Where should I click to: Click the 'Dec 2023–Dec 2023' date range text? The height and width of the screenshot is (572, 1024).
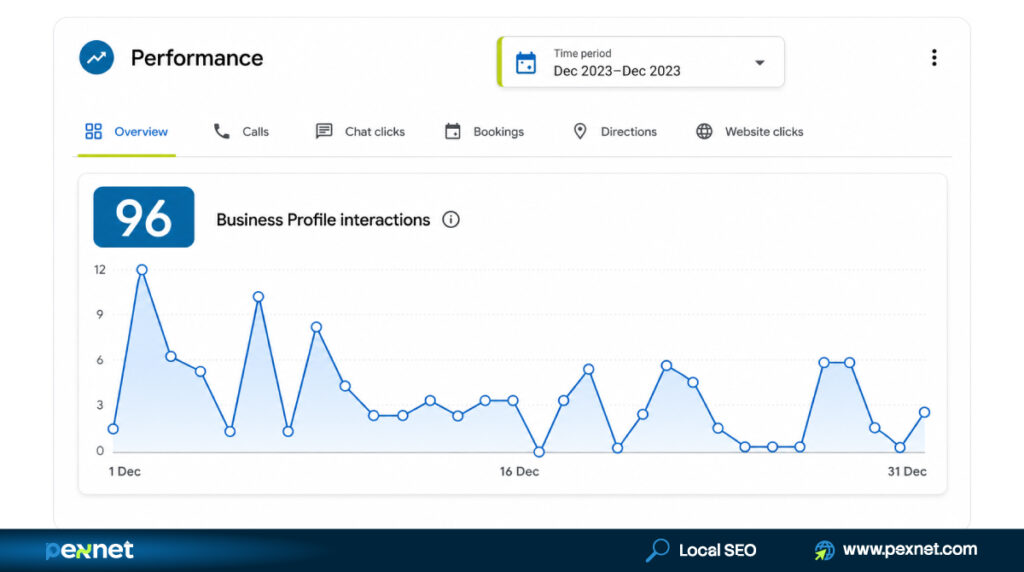pos(617,71)
